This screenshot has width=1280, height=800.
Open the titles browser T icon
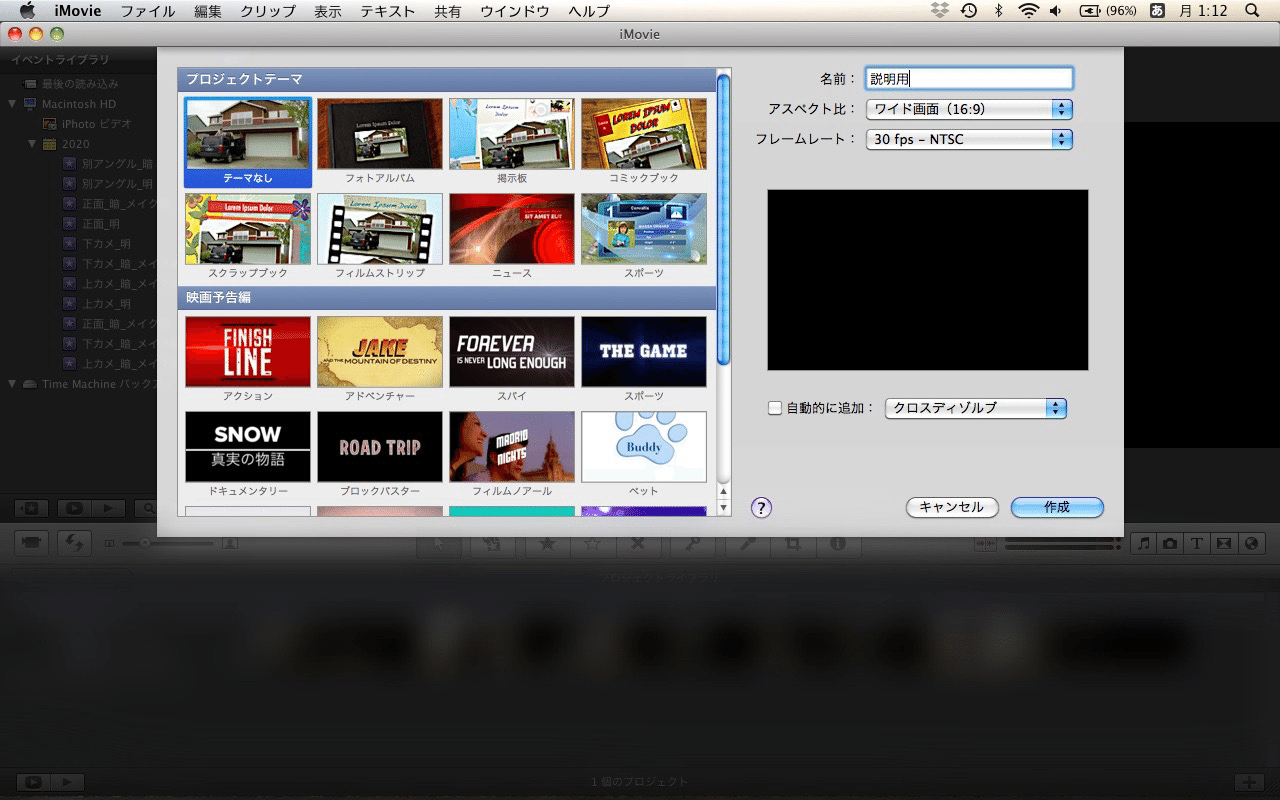pyautogui.click(x=1197, y=543)
